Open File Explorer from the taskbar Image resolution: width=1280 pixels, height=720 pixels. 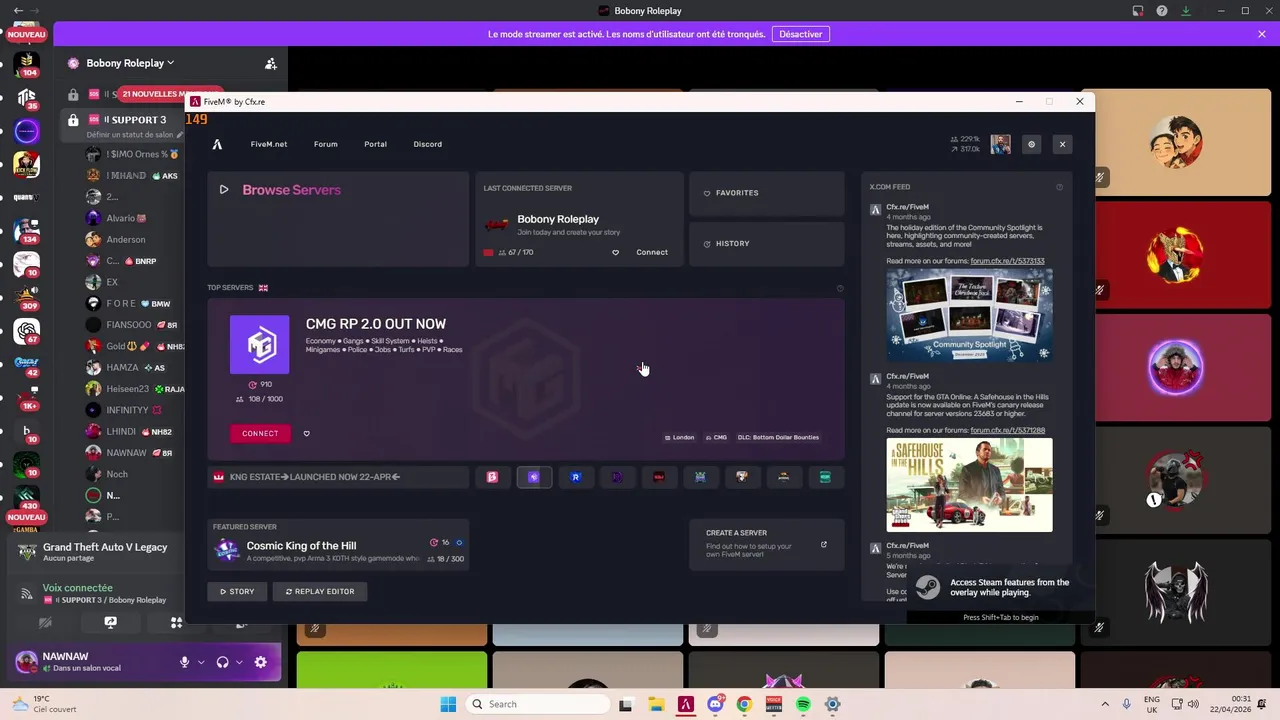(656, 704)
